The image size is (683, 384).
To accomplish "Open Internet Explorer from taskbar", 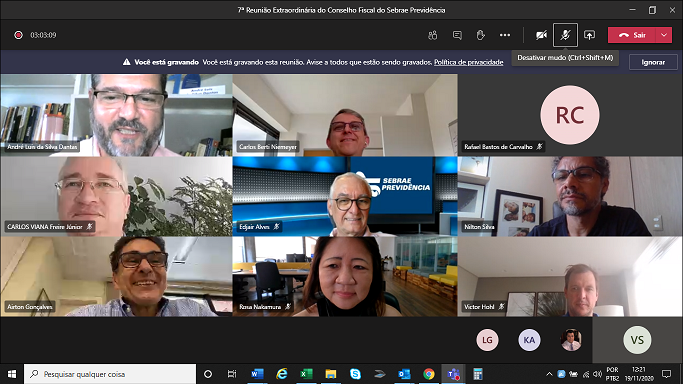I will [282, 374].
